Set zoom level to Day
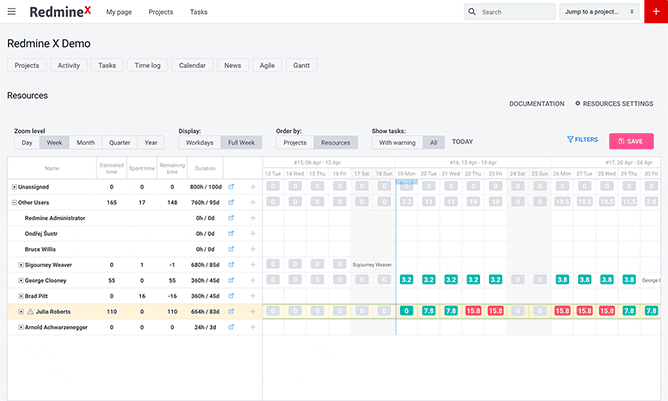The width and height of the screenshot is (668, 401). click(27, 142)
